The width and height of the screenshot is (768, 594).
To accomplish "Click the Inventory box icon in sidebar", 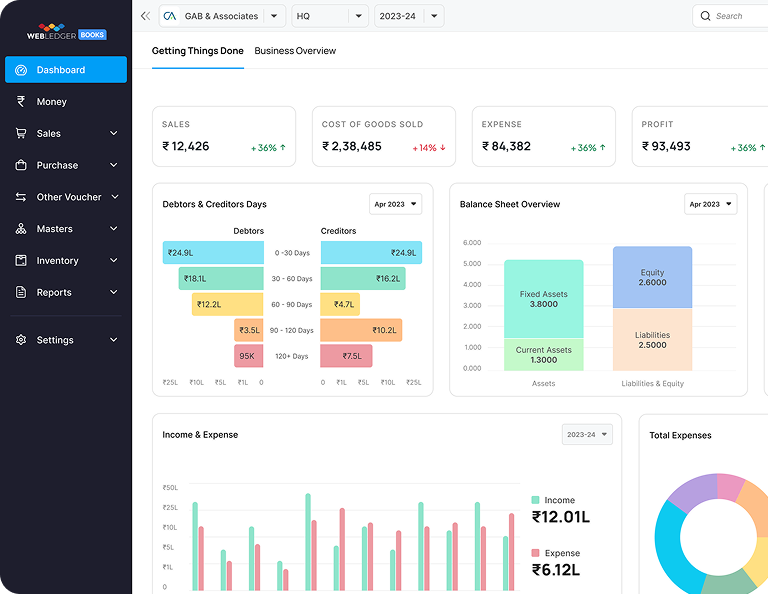I will [x=21, y=261].
